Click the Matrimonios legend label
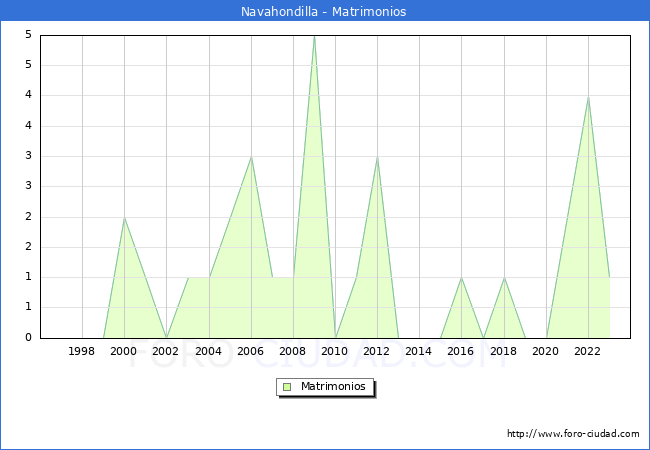 [333, 386]
